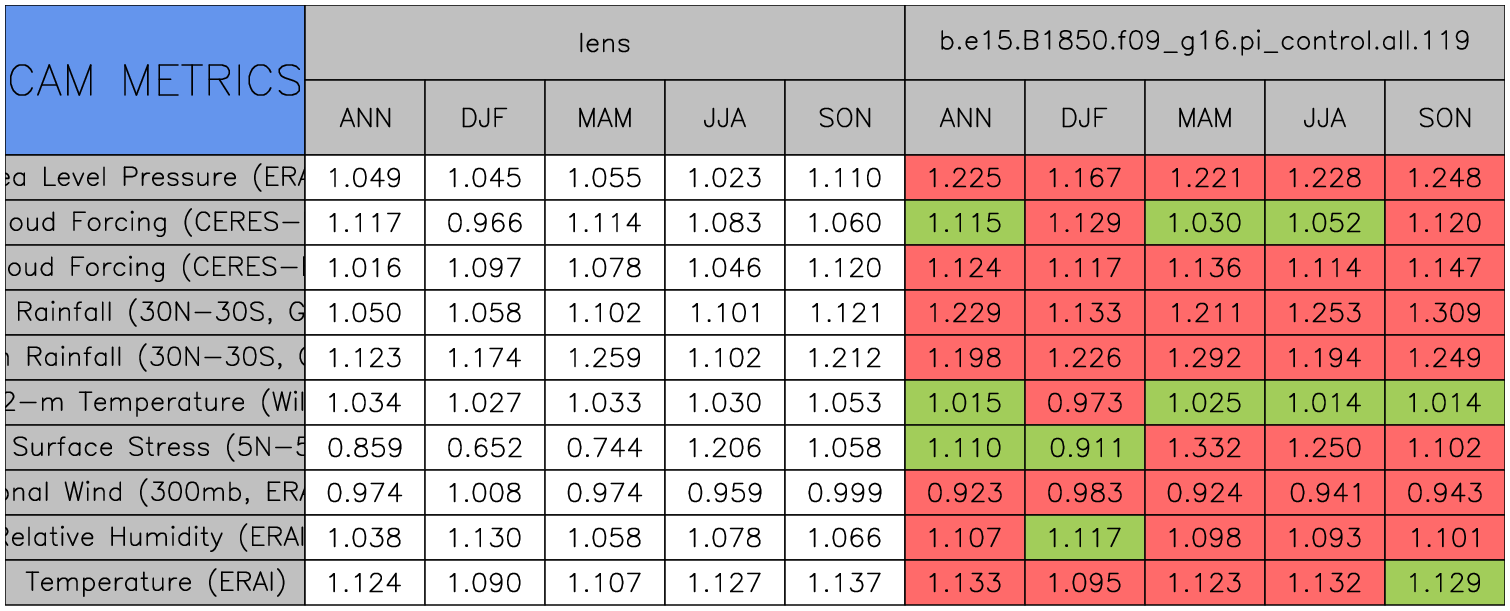Click the SON column under lens

(x=844, y=118)
